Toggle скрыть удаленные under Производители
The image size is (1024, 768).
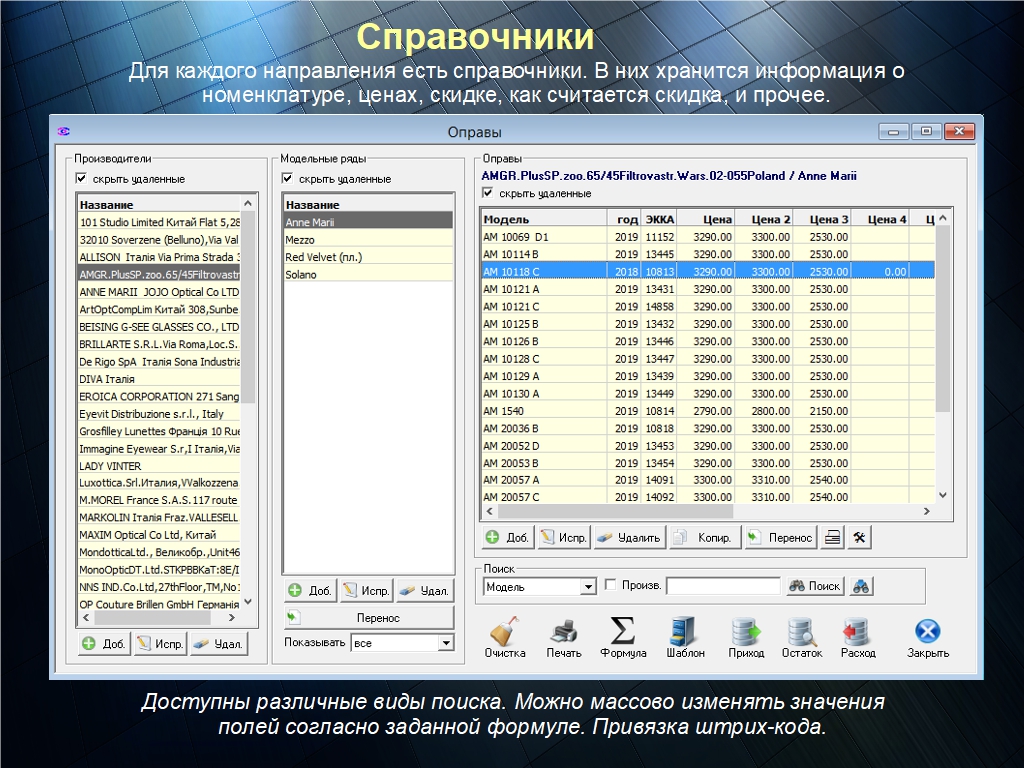pyautogui.click(x=82, y=179)
